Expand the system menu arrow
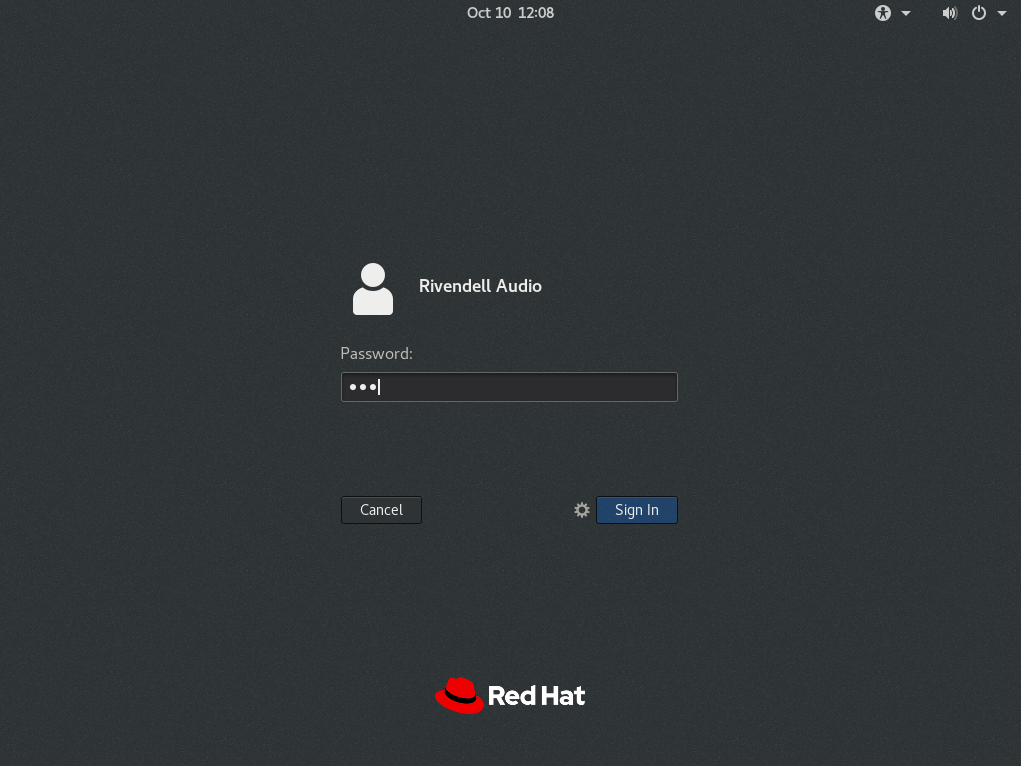This screenshot has height=766, width=1021. 1002,13
